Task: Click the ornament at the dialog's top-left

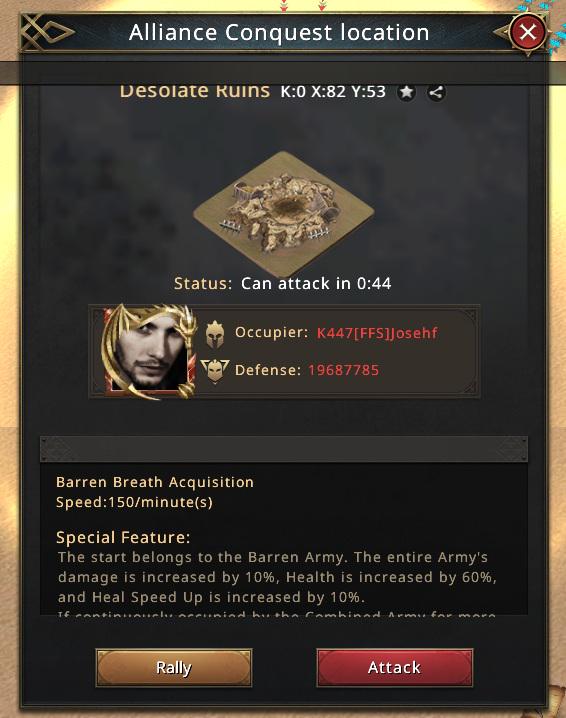Action: 48,32
